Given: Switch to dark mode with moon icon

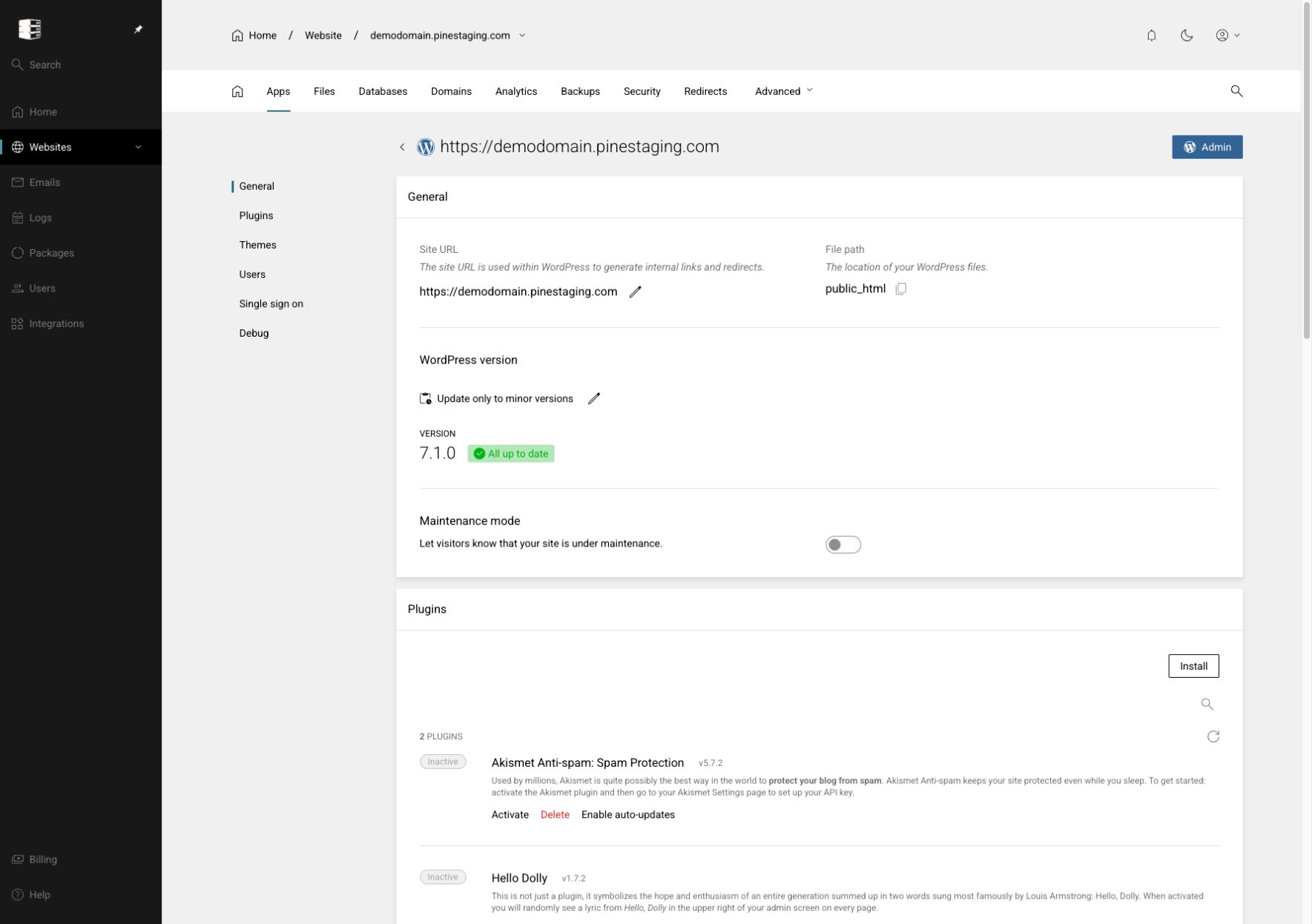Looking at the screenshot, I should pyautogui.click(x=1187, y=36).
